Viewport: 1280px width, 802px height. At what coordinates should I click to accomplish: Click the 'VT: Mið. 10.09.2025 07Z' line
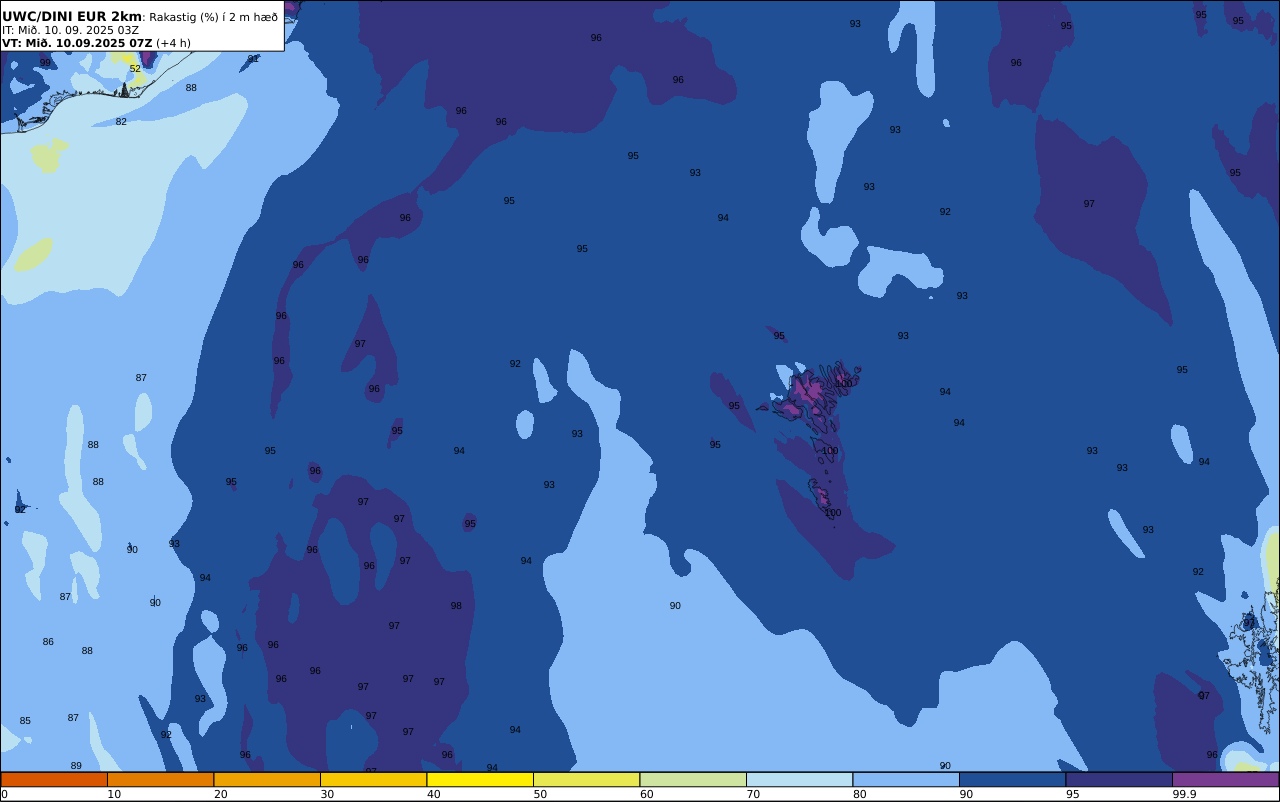click(x=77, y=43)
